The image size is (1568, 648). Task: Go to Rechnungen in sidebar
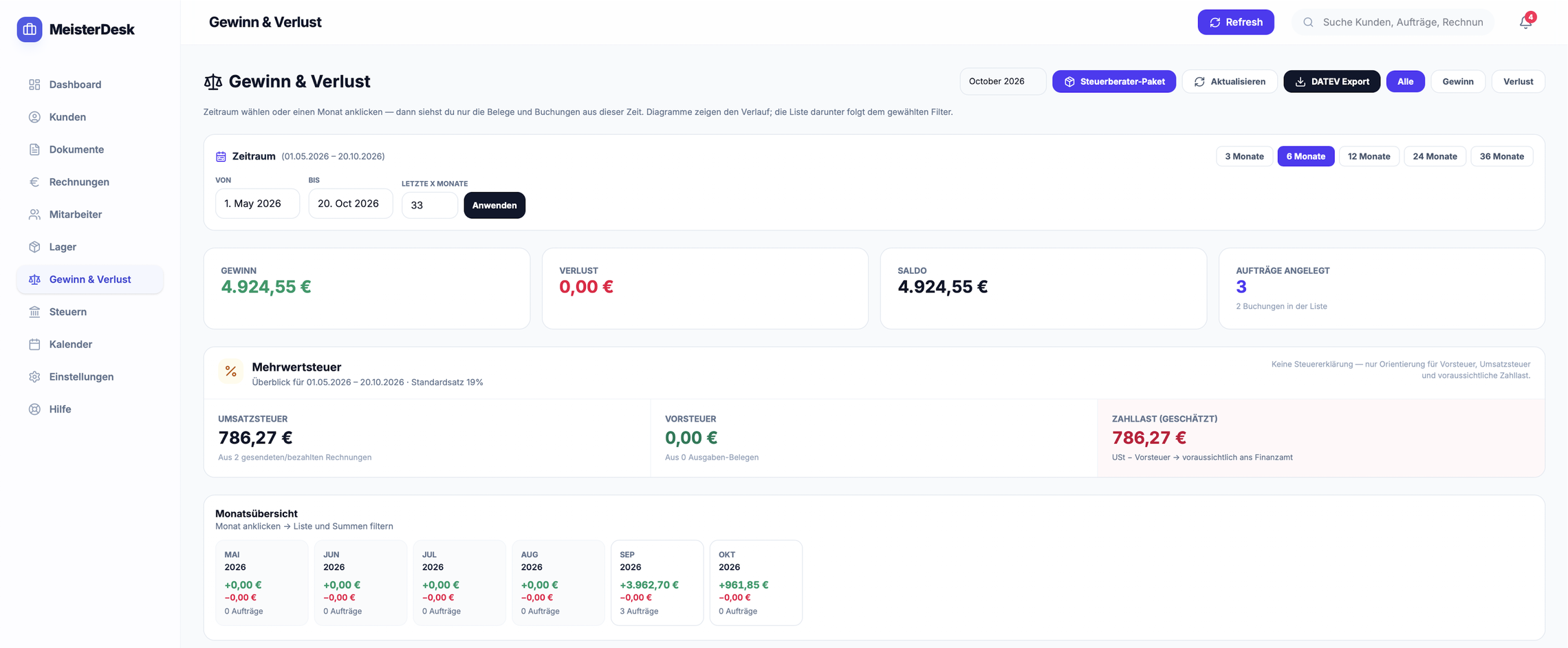click(x=90, y=182)
